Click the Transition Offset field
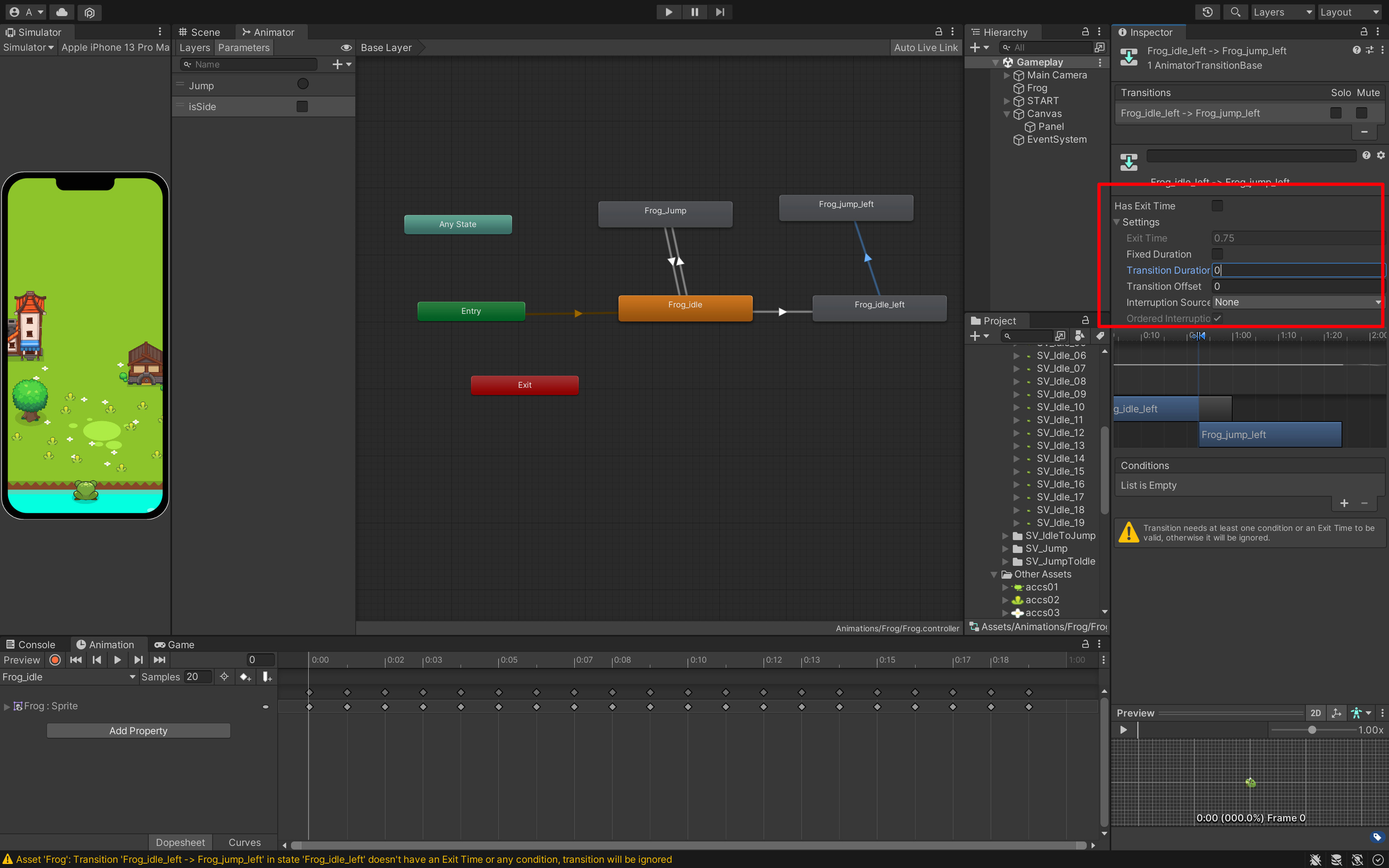Screen dimensions: 1389x868 (x=1297, y=287)
